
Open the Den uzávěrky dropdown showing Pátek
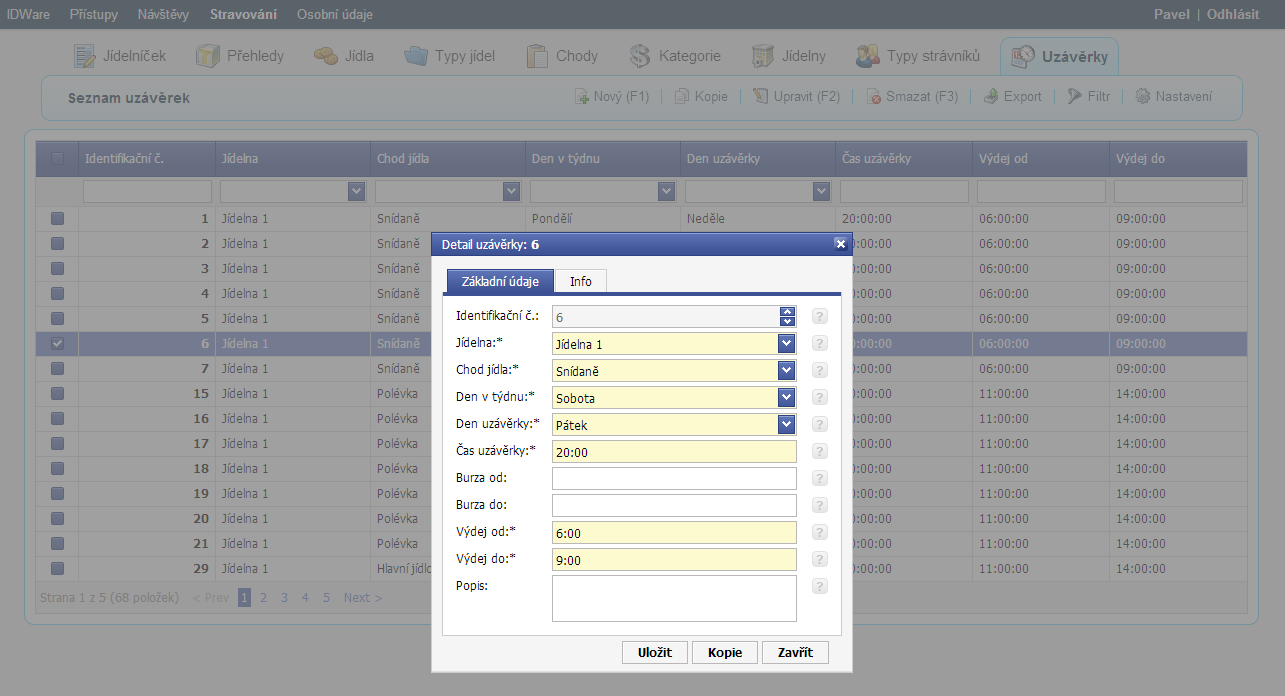pos(787,425)
